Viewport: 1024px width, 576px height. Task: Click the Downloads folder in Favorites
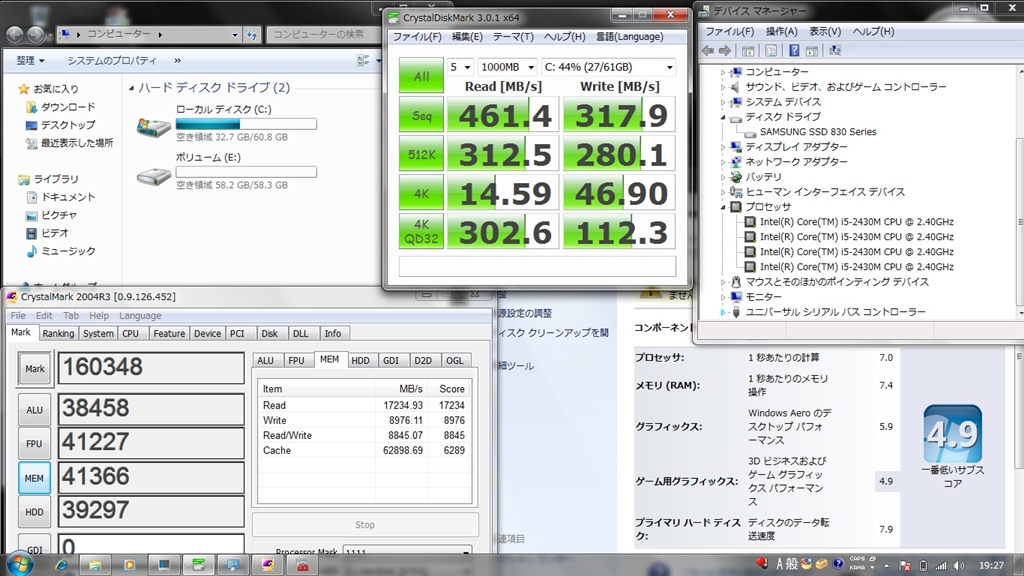pos(67,107)
